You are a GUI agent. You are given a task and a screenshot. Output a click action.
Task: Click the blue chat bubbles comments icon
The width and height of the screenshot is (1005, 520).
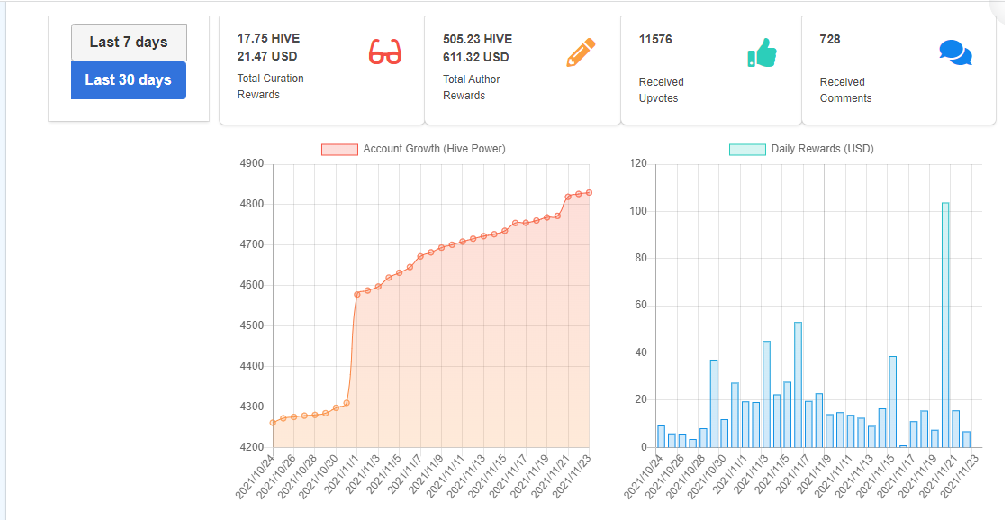[956, 53]
